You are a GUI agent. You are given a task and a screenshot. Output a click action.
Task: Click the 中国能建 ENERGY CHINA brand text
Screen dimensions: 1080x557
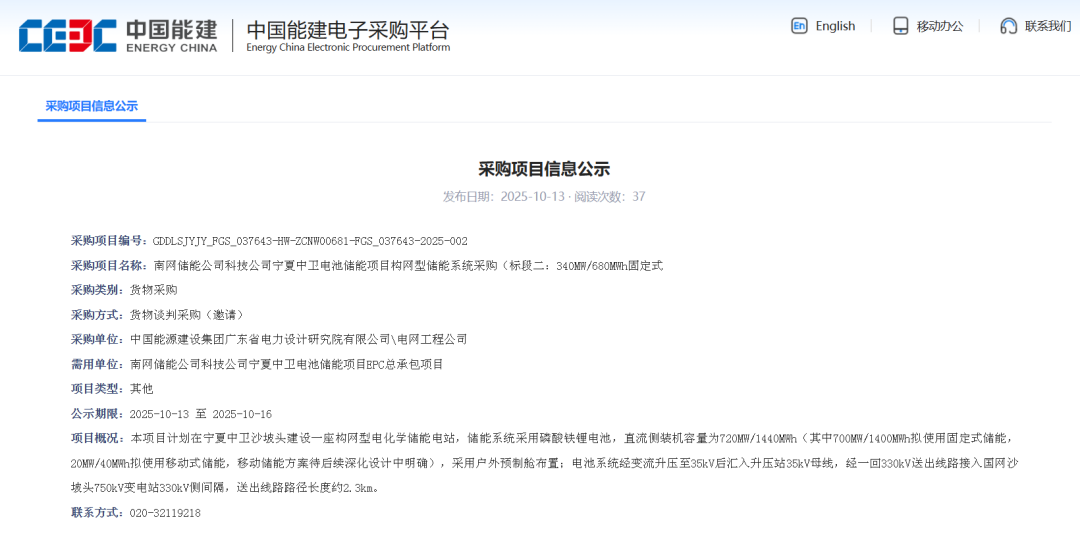[x=171, y=35]
